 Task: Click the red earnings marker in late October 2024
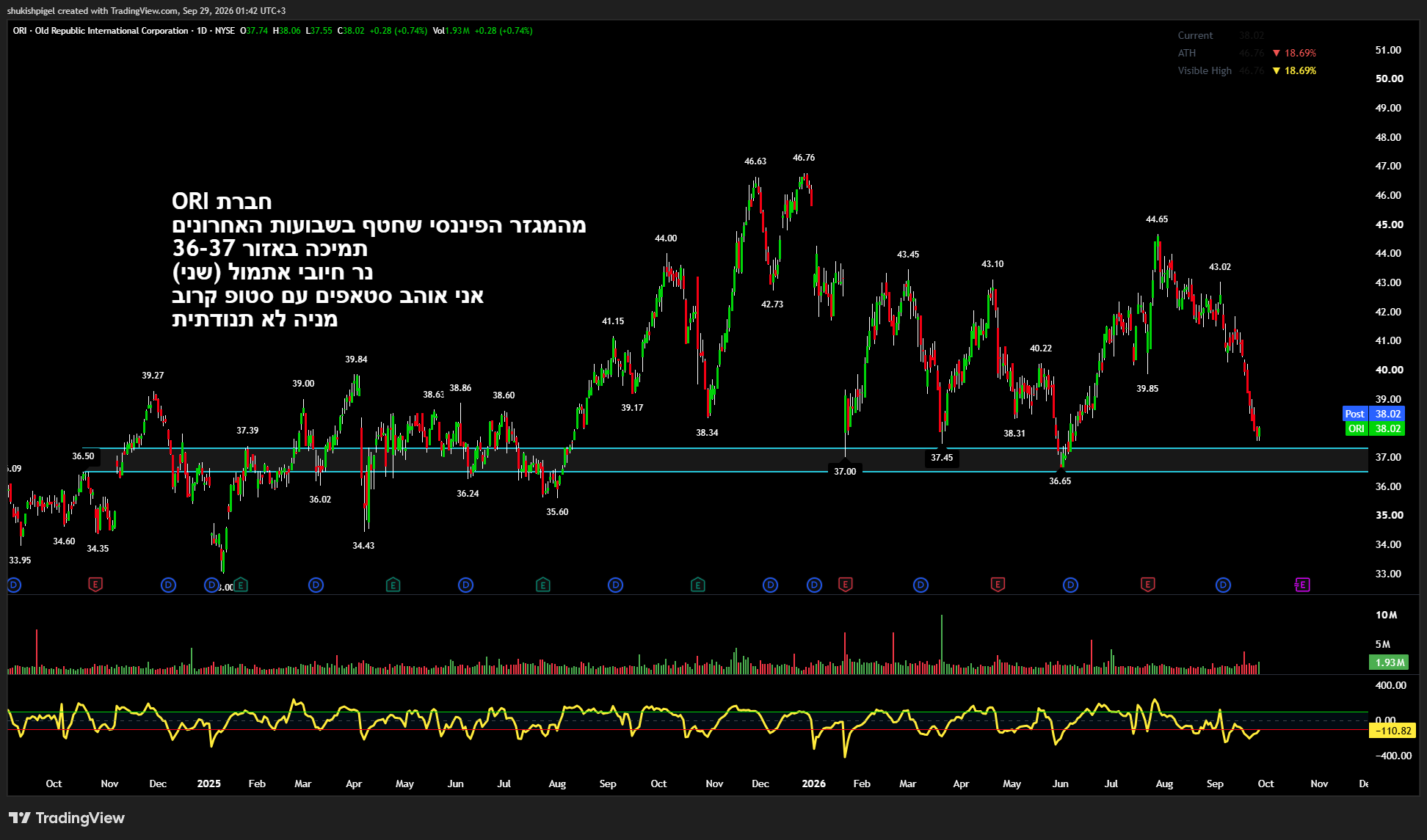[95, 585]
